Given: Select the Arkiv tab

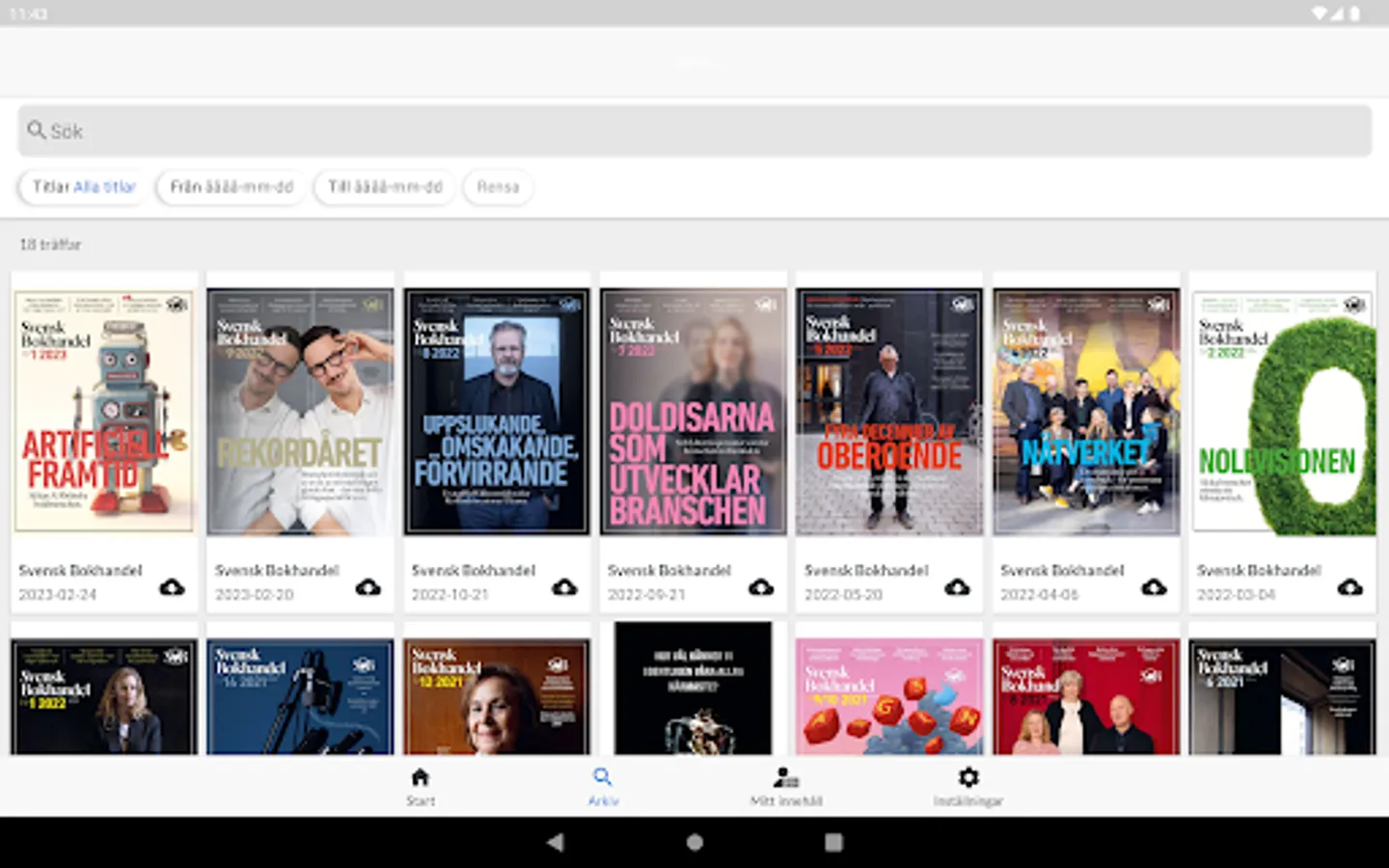Looking at the screenshot, I should [x=603, y=787].
